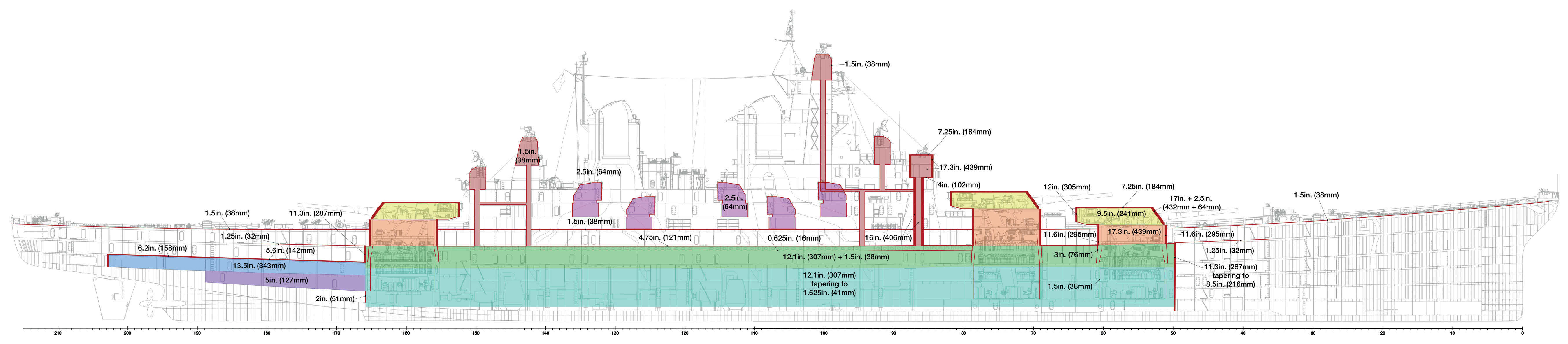Select the 2in. (51mm) label

point(335,298)
